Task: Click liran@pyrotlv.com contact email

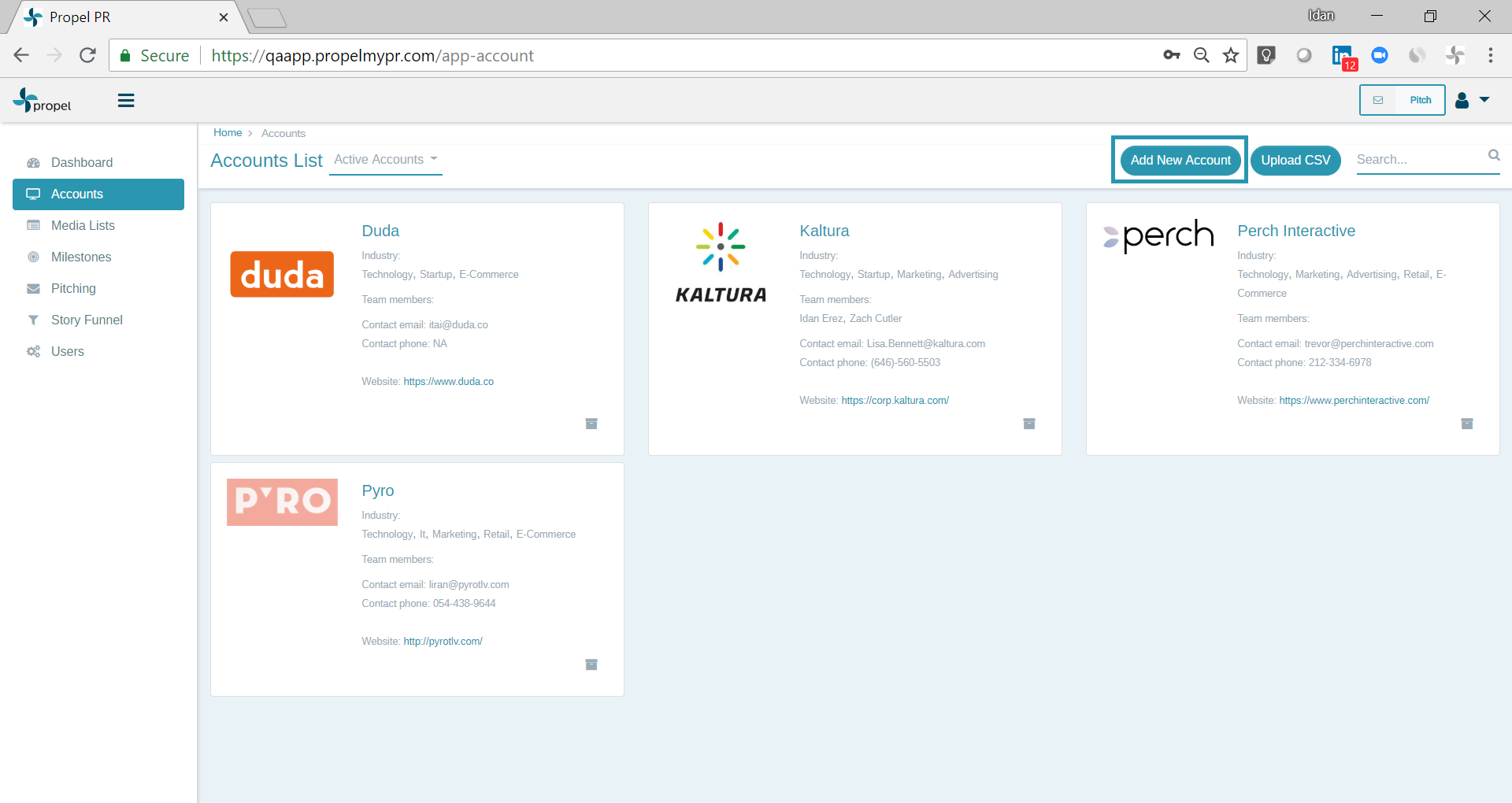Action: pos(469,585)
